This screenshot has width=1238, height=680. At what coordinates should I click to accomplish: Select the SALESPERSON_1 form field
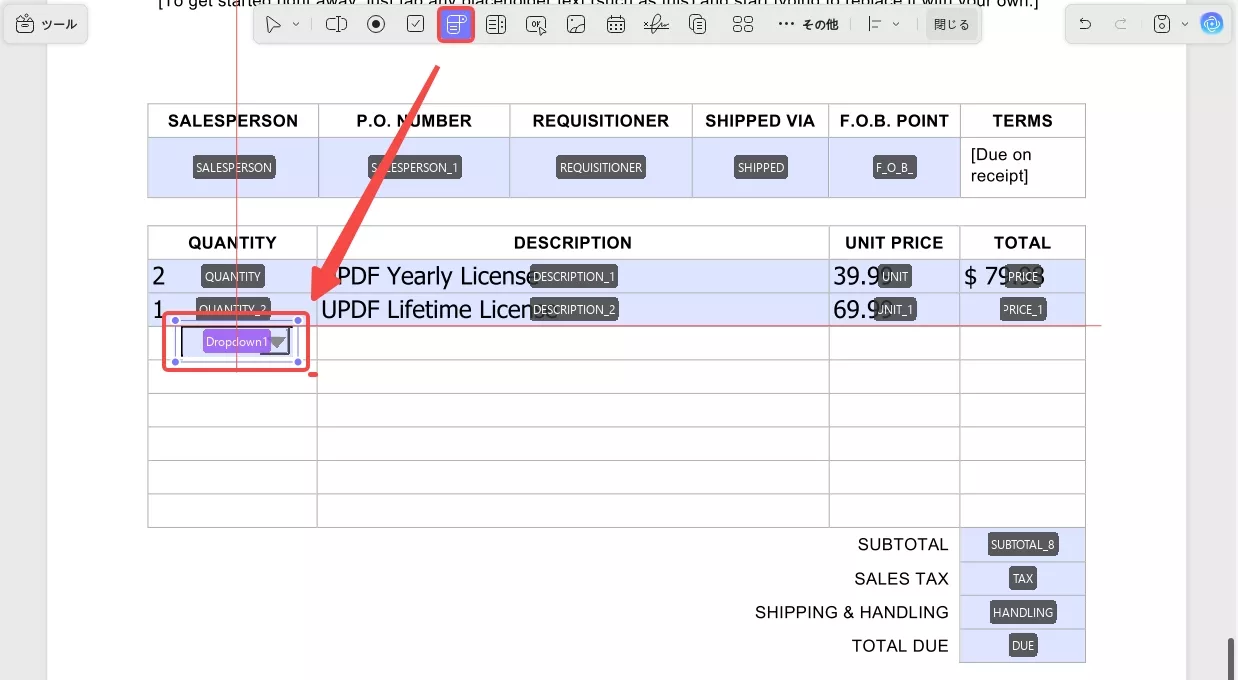click(414, 168)
